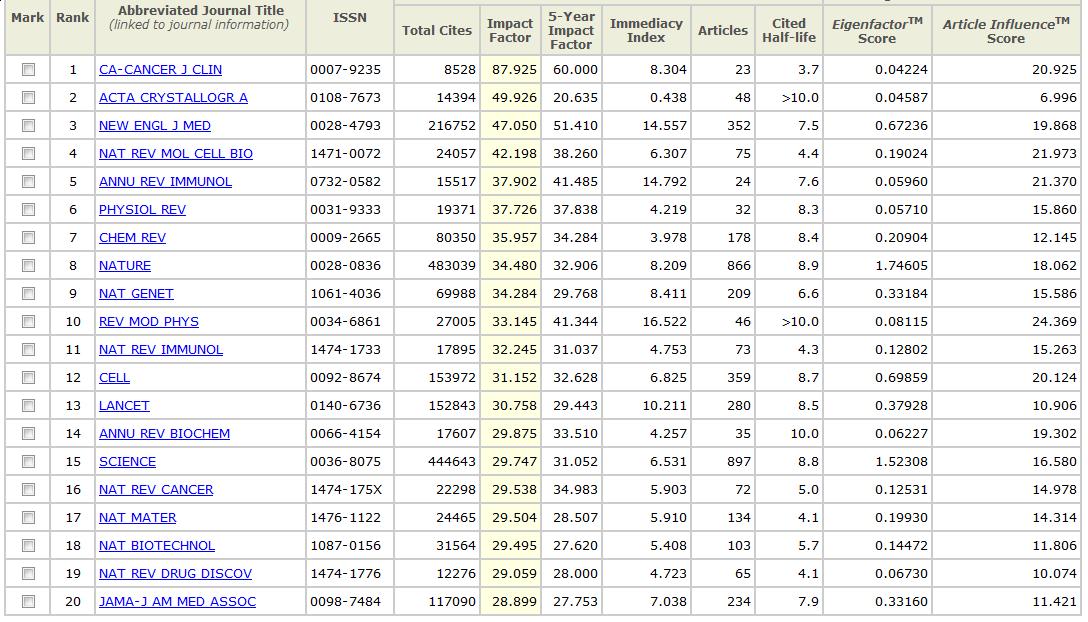1088x622 pixels.
Task: Click the NAT GENET link
Action: 136,294
